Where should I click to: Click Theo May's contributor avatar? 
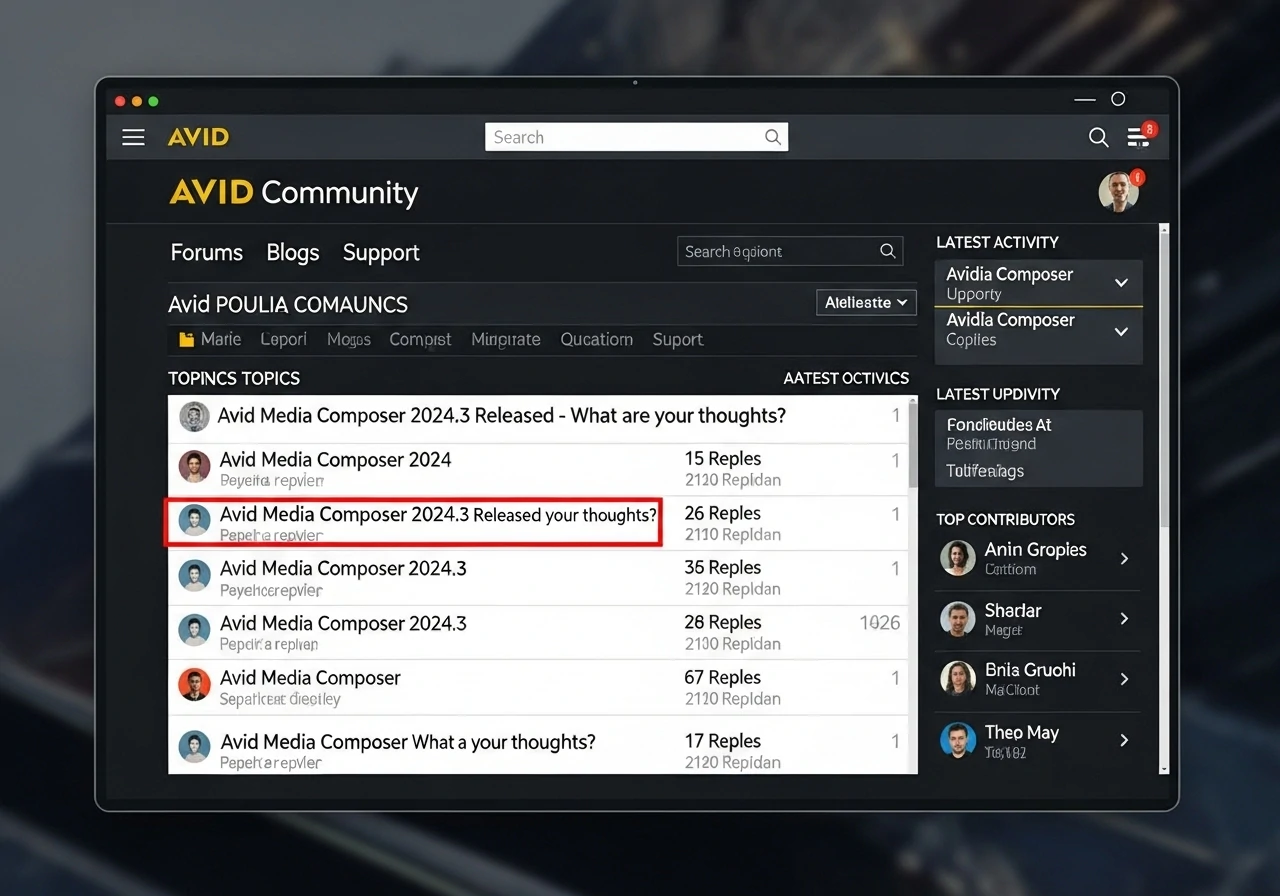click(958, 740)
